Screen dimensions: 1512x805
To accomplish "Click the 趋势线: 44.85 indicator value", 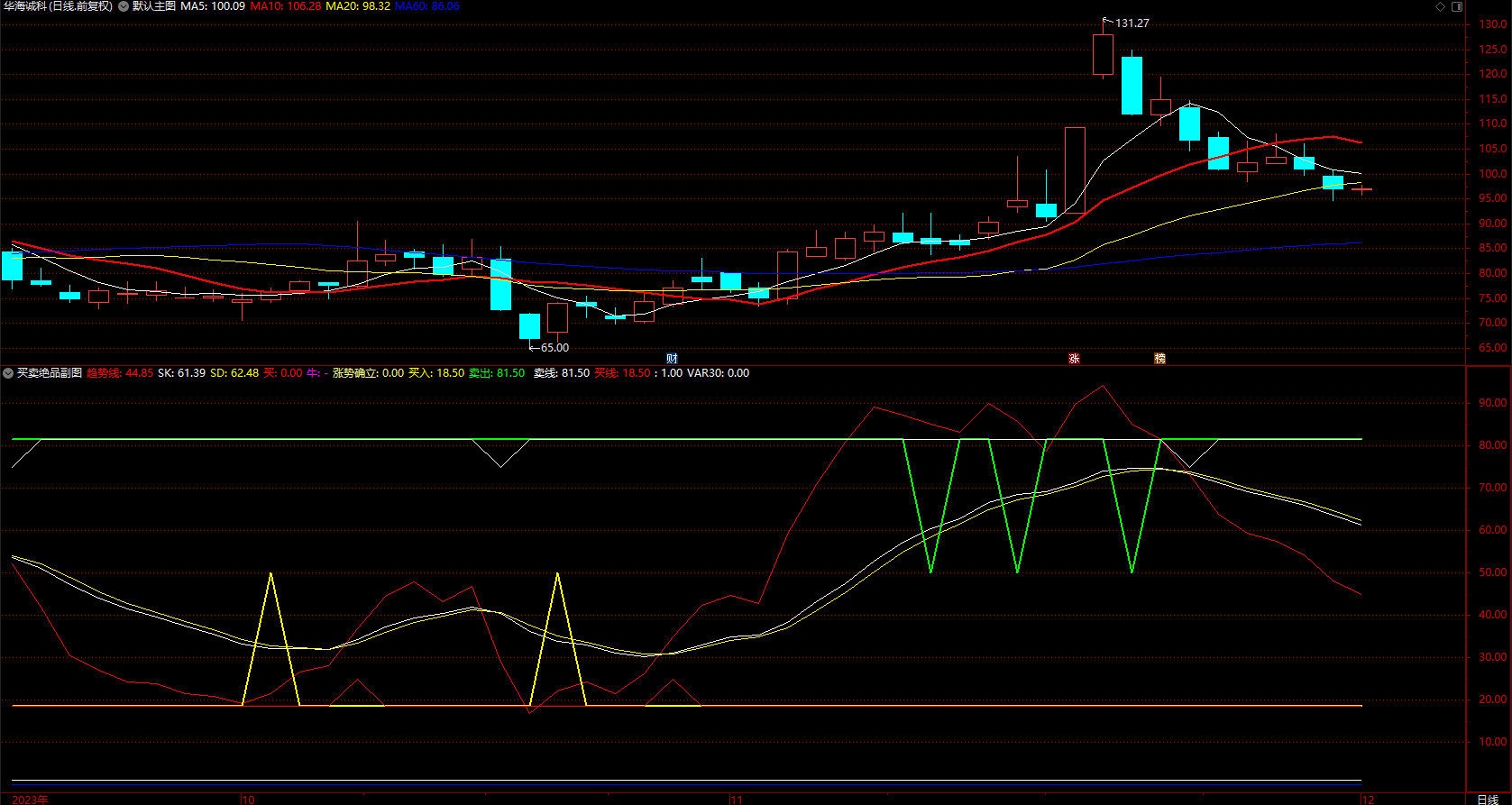I will click(x=120, y=373).
